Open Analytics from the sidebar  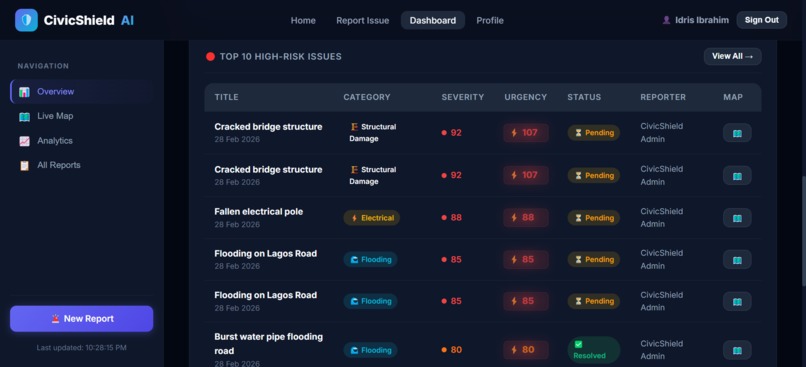pos(82,141)
